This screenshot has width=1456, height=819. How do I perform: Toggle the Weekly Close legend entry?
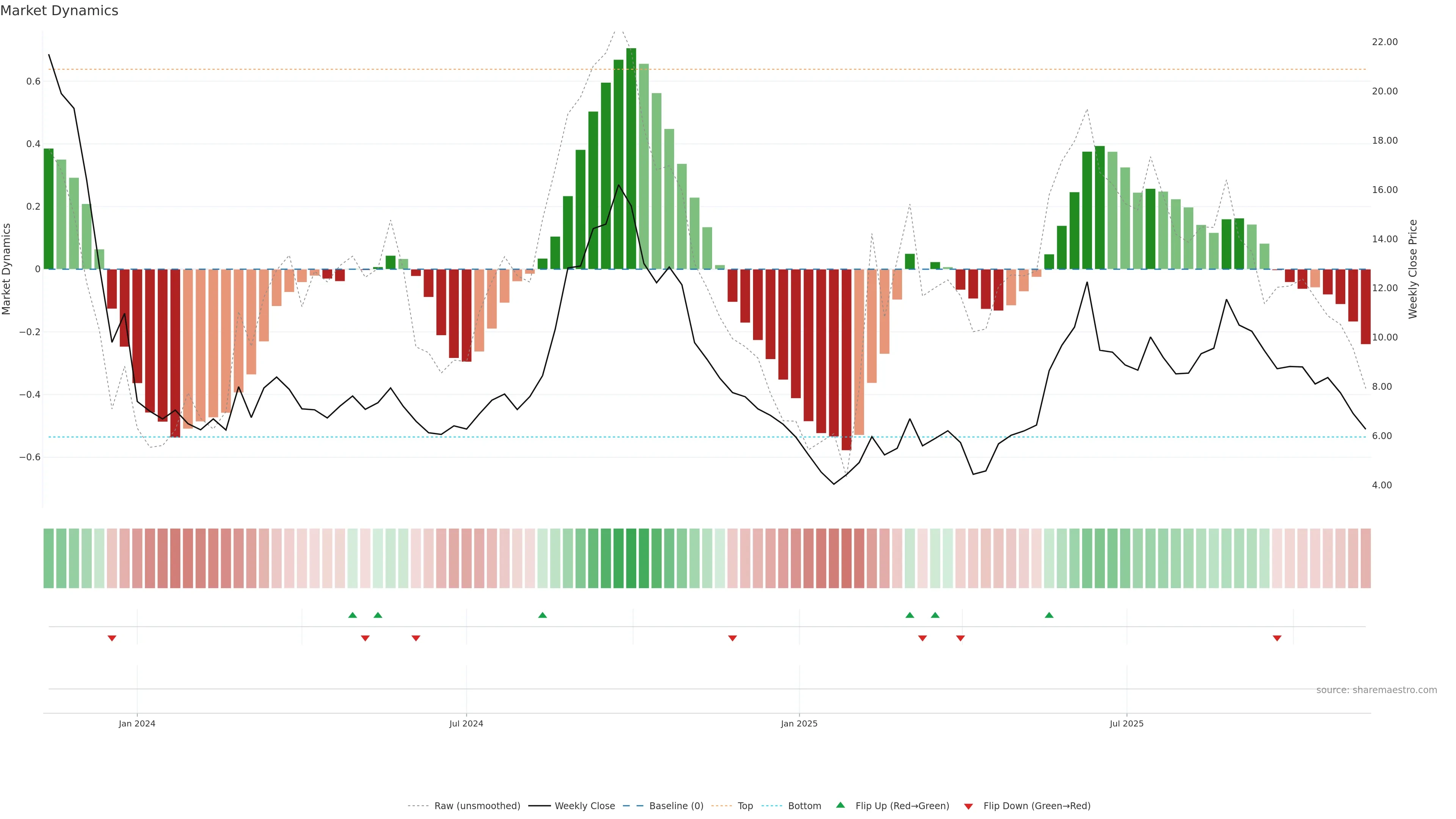click(x=584, y=806)
